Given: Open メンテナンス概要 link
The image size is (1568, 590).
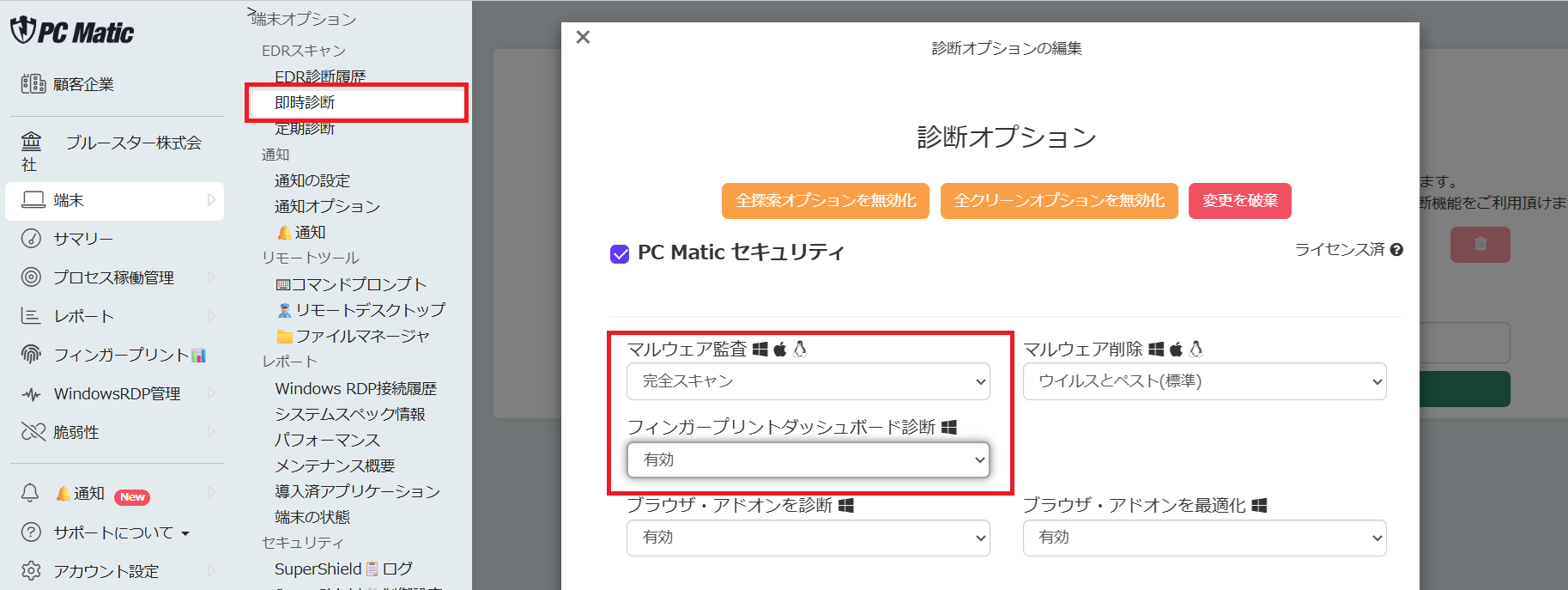Looking at the screenshot, I should (335, 465).
